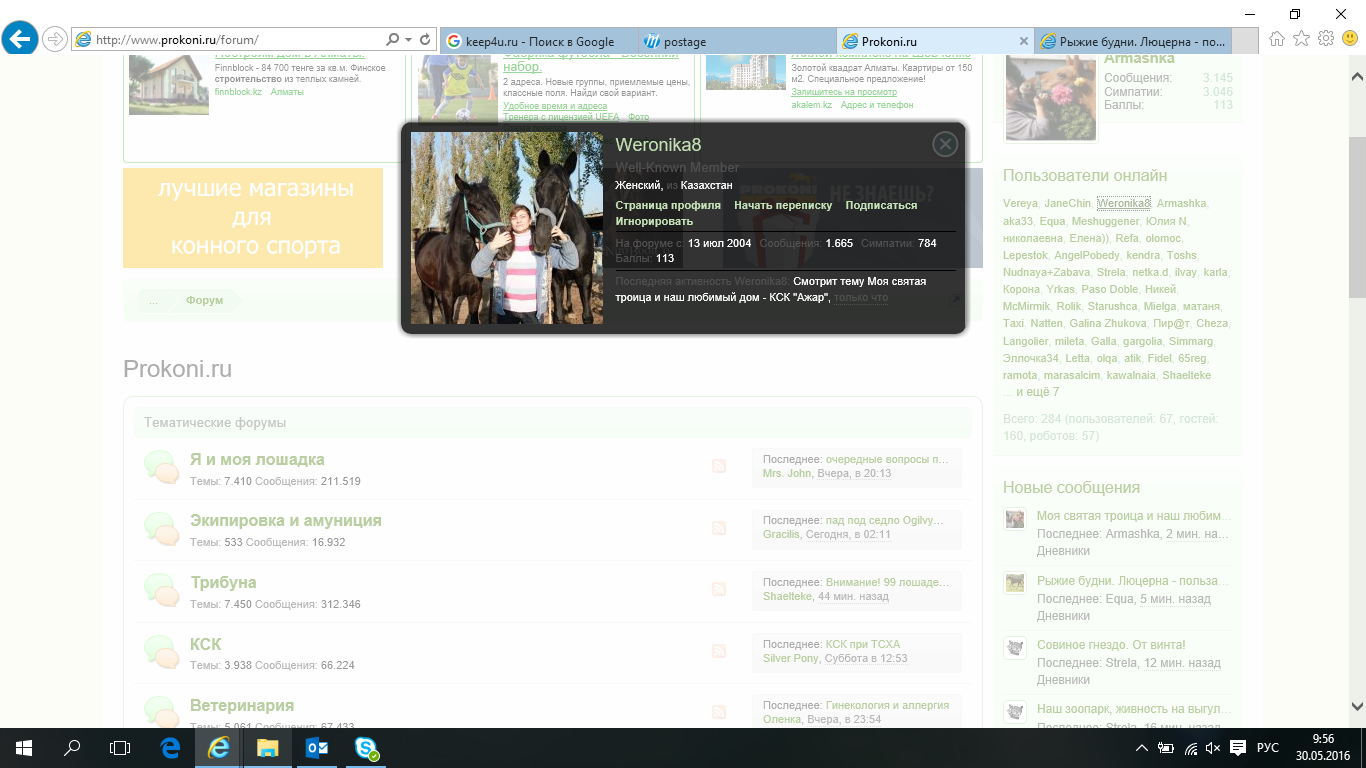The height and width of the screenshot is (768, 1366).
Task: Click the page vertical scrollbar thumb
Action: coord(1357,215)
